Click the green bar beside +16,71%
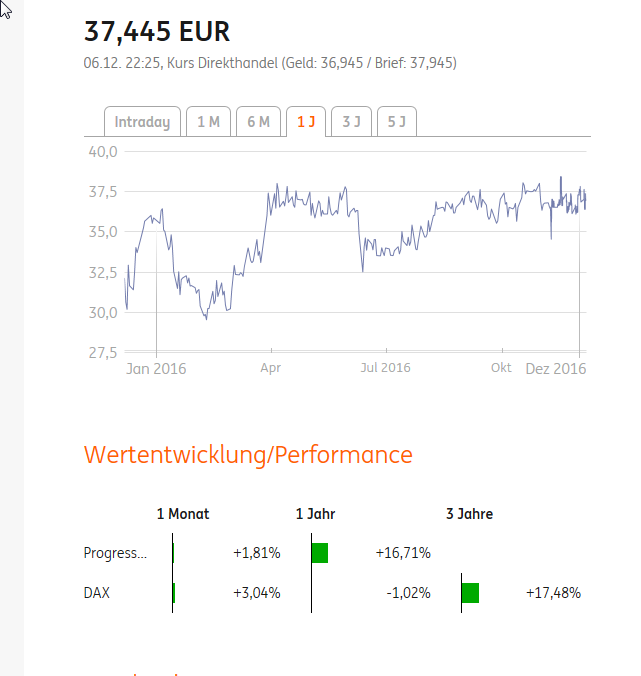 coord(320,553)
